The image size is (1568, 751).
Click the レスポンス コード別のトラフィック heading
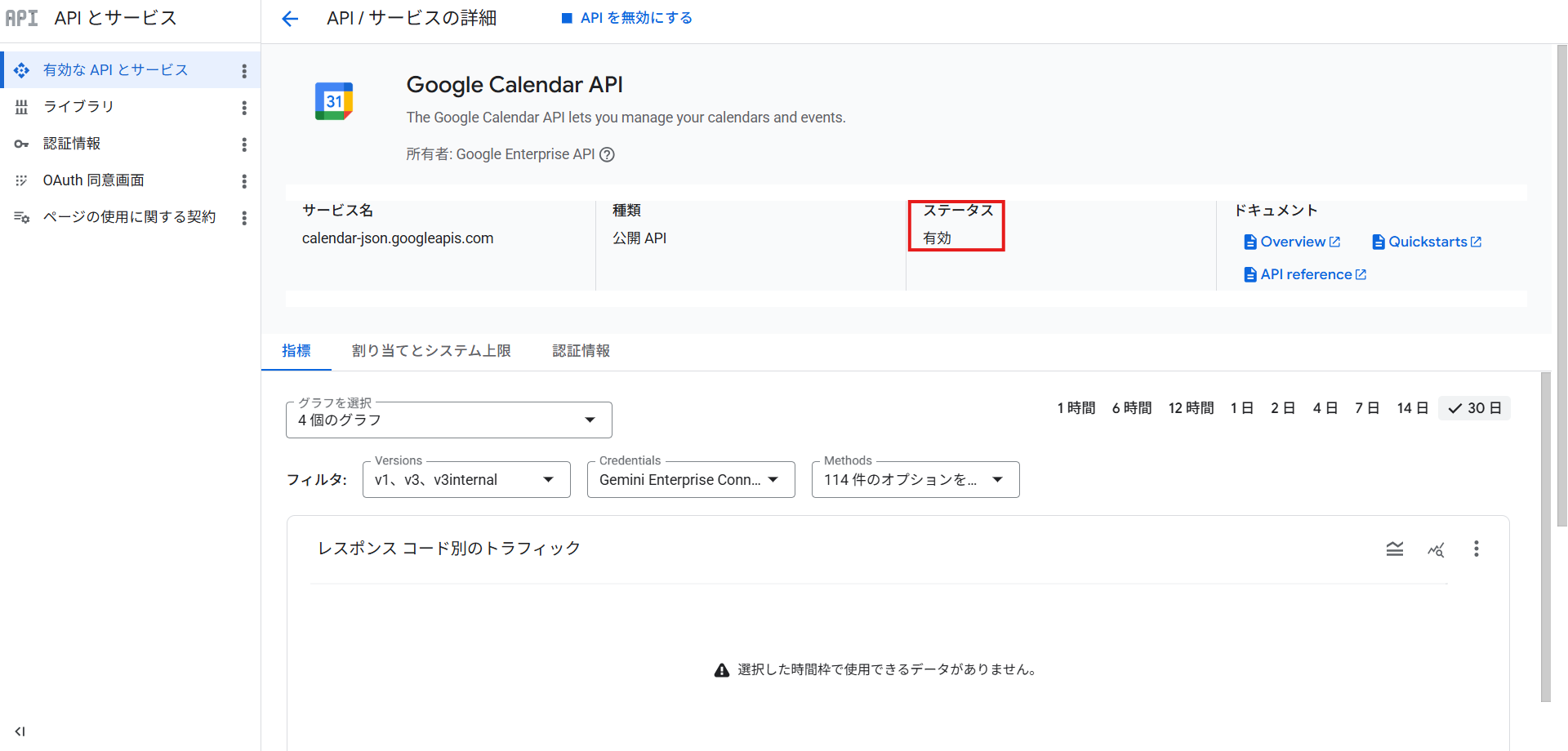point(449,549)
